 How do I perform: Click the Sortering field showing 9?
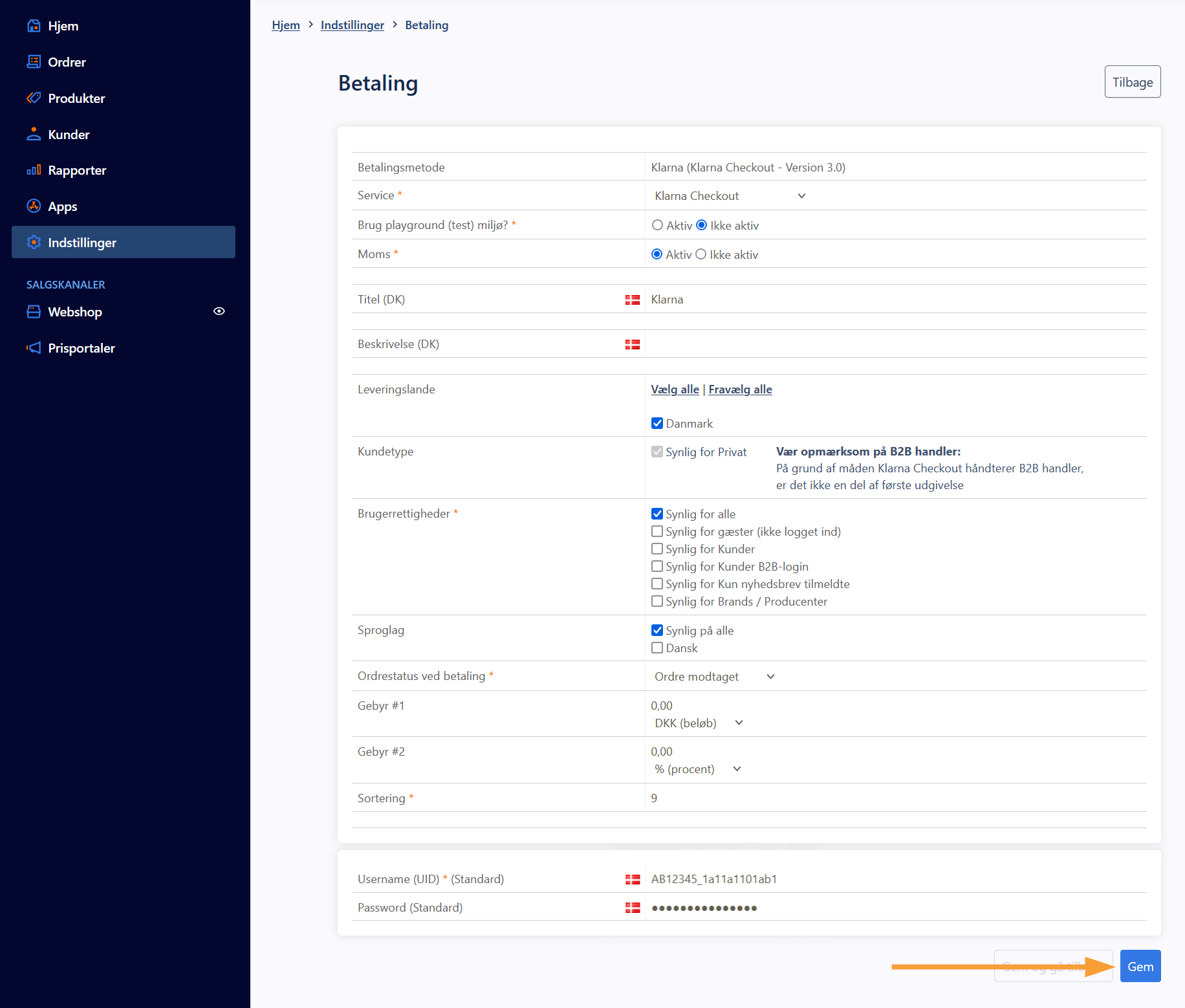point(896,798)
